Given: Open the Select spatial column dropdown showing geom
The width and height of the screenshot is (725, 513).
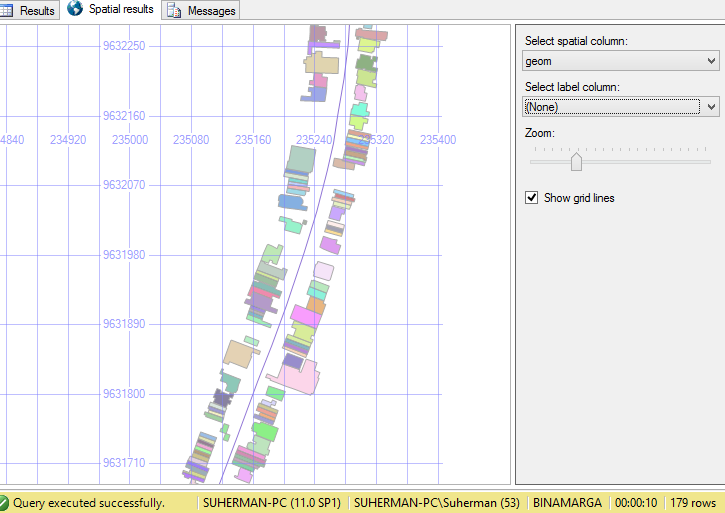Looking at the screenshot, I should pyautogui.click(x=621, y=62).
